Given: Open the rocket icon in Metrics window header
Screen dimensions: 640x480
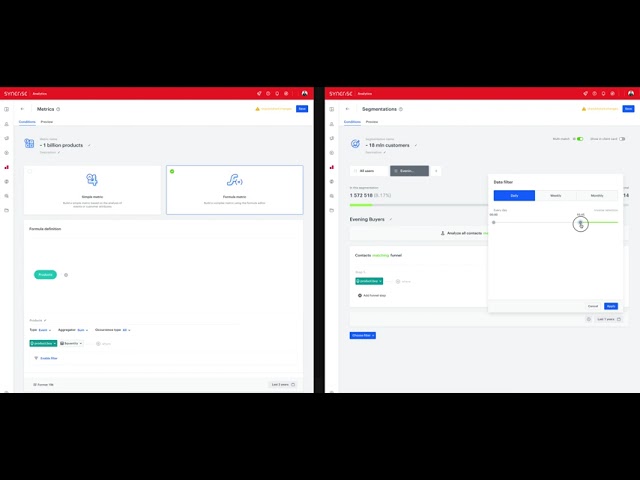Looking at the screenshot, I should 259,93.
